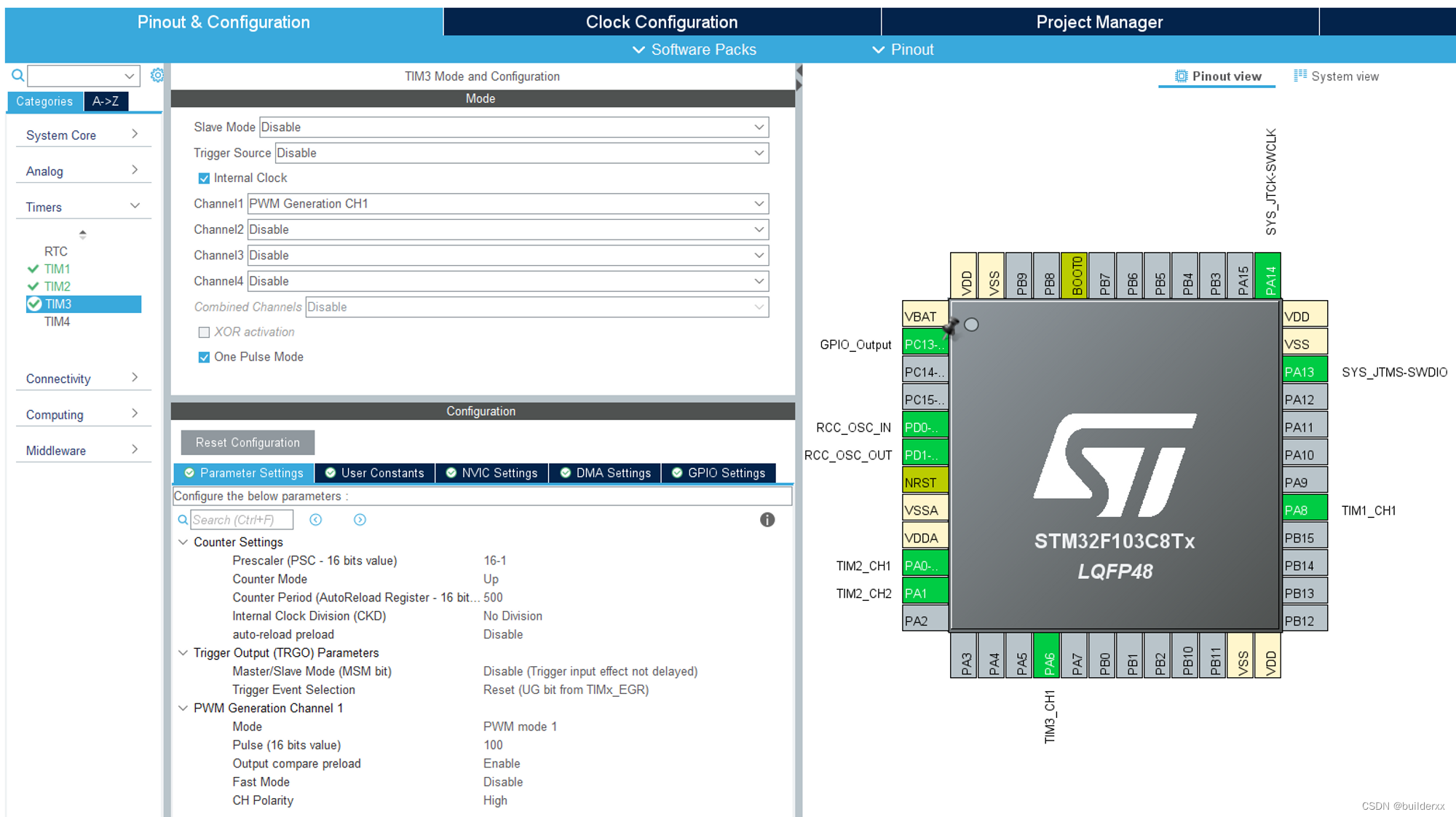Go to next search result arrow
Viewport: 1456px width, 817px height.
[360, 519]
